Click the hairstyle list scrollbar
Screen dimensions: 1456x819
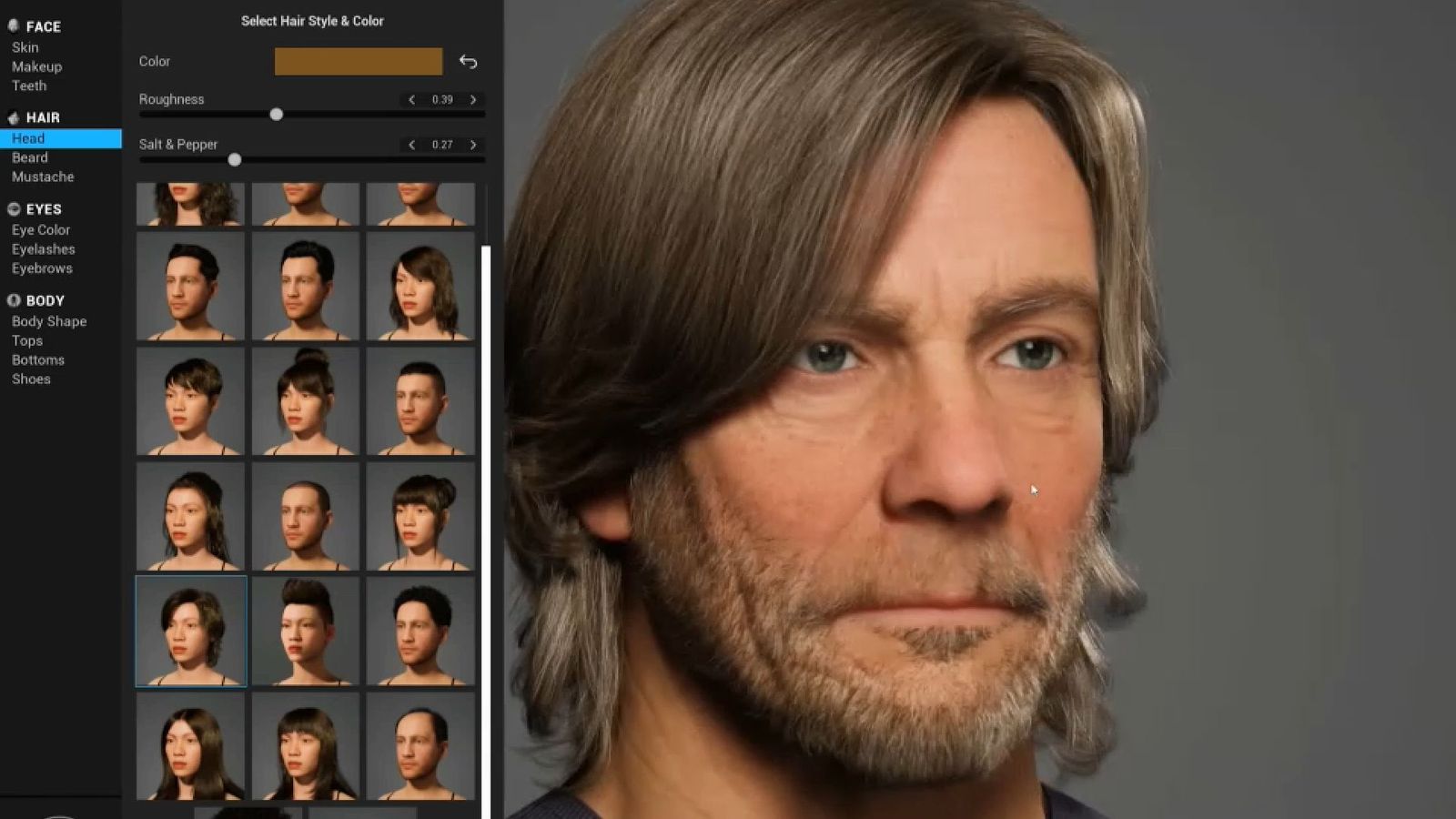pyautogui.click(x=486, y=528)
